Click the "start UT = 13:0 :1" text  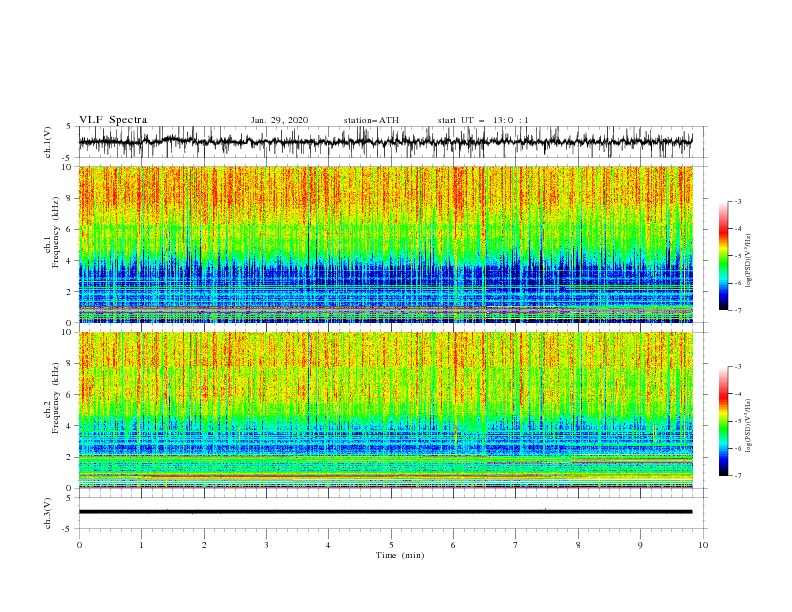click(x=483, y=120)
